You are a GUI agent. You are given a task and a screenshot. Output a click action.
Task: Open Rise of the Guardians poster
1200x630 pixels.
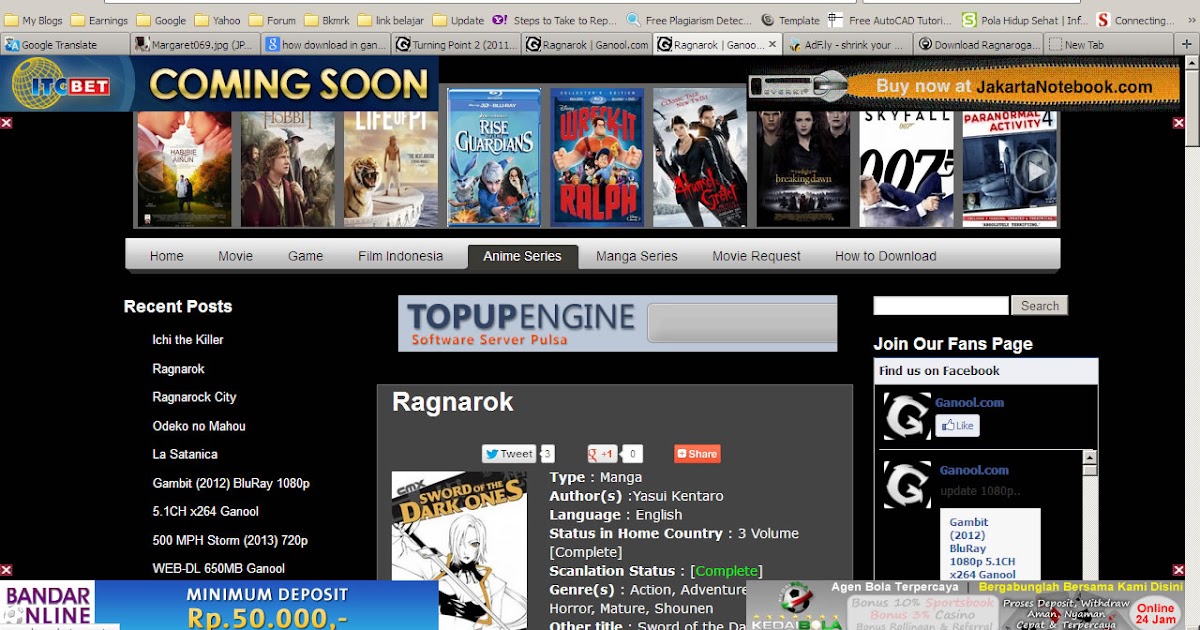click(x=494, y=157)
